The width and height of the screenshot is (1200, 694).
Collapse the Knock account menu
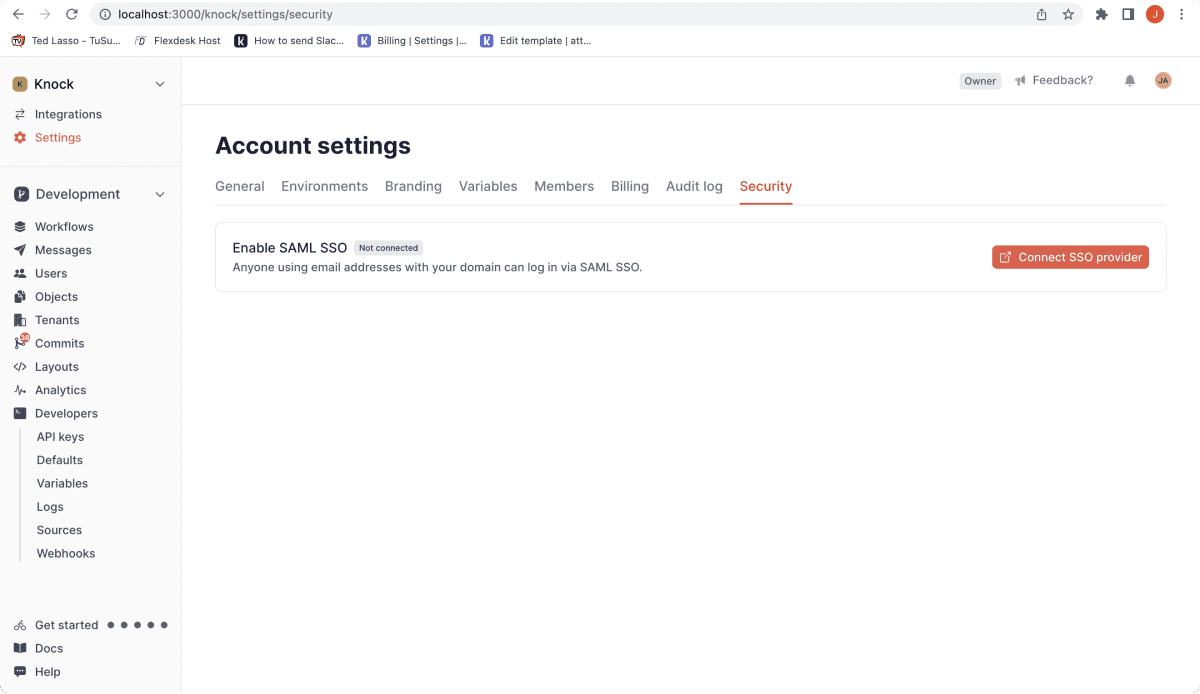[159, 84]
